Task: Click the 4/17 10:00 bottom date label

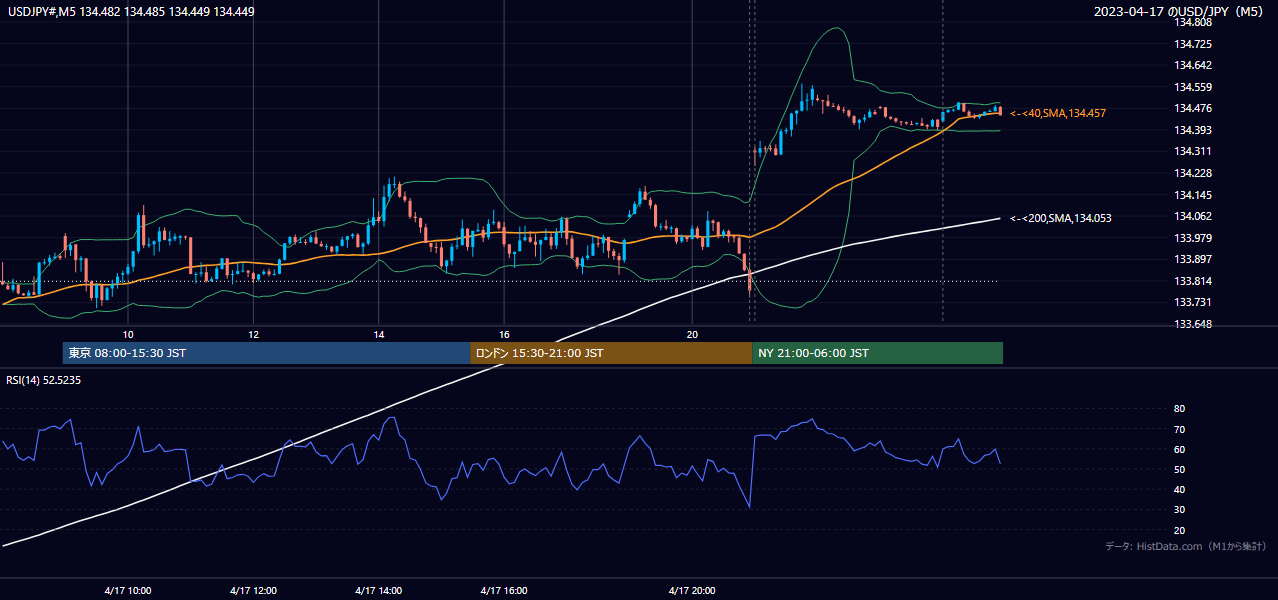Action: [x=127, y=590]
